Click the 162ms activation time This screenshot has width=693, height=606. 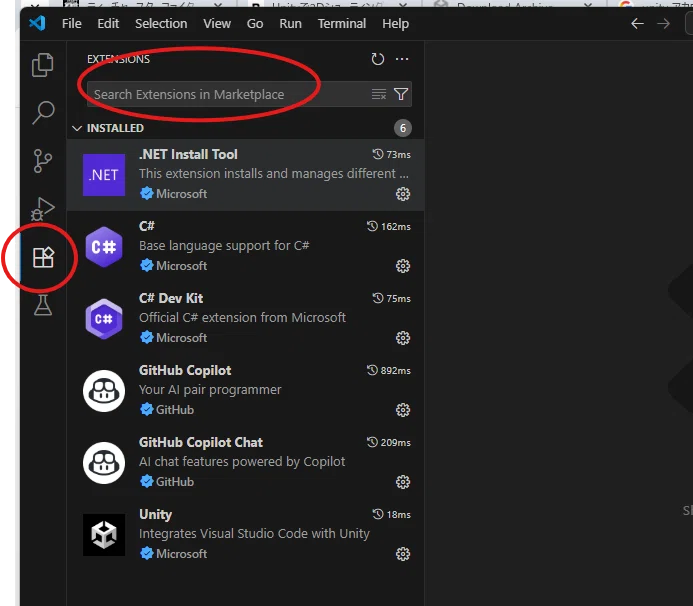click(x=389, y=226)
